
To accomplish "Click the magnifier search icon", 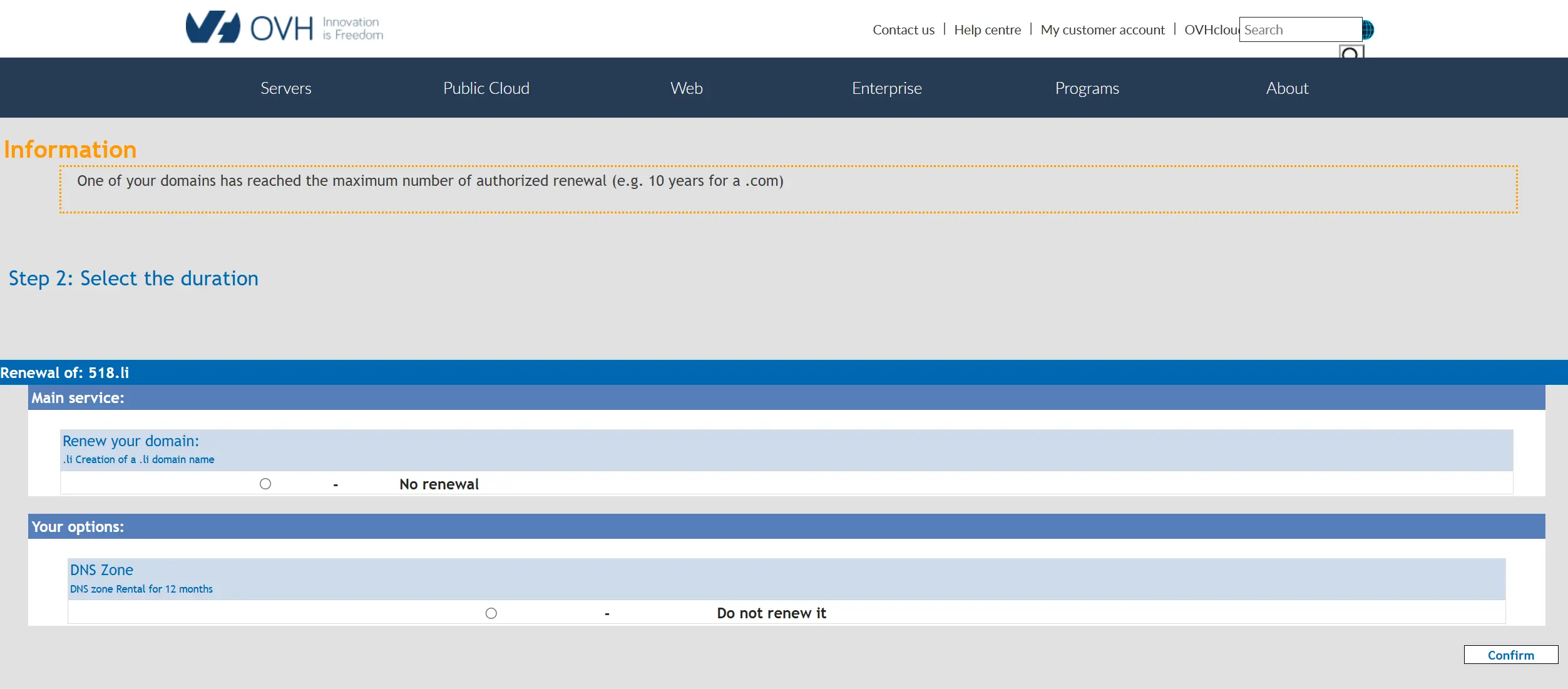I will pos(1351,53).
